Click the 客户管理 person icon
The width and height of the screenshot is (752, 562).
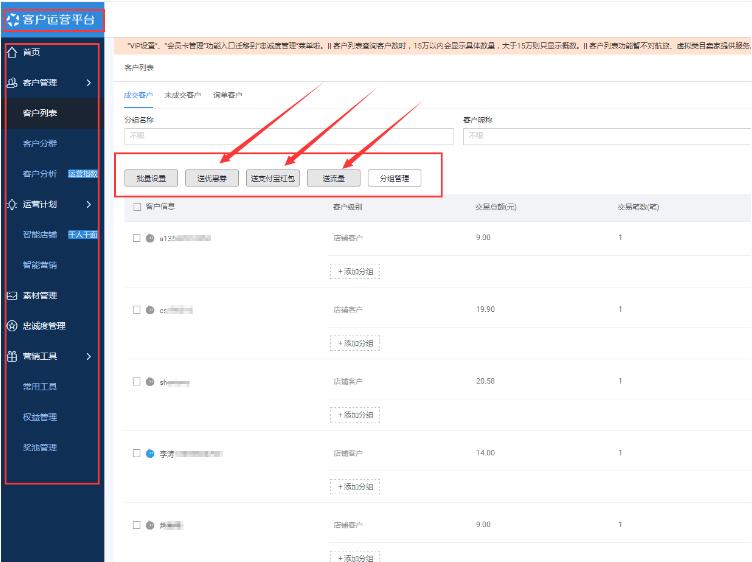(12, 82)
